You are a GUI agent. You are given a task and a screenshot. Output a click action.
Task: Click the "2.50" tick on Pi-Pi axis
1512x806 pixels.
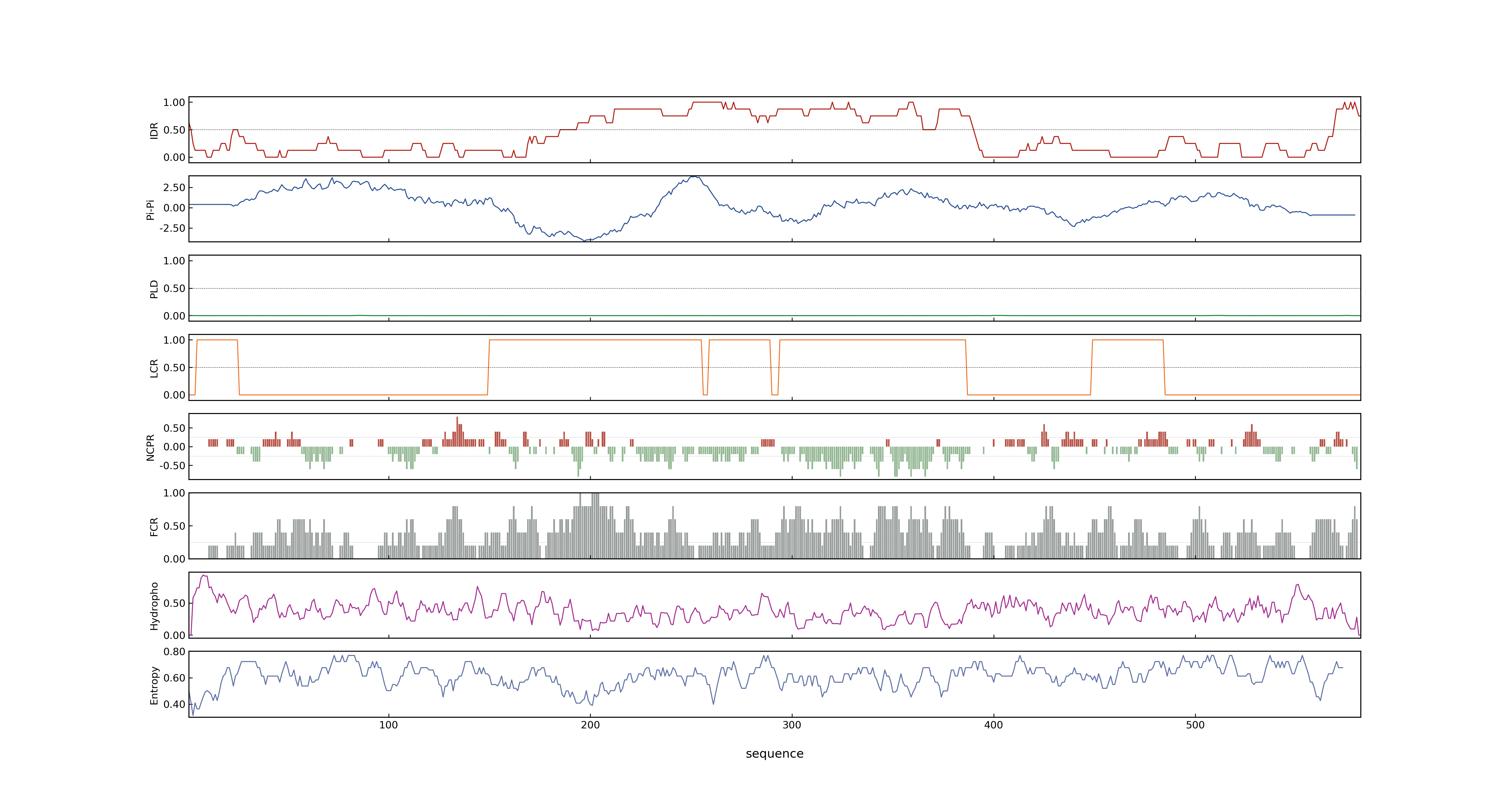(174, 188)
